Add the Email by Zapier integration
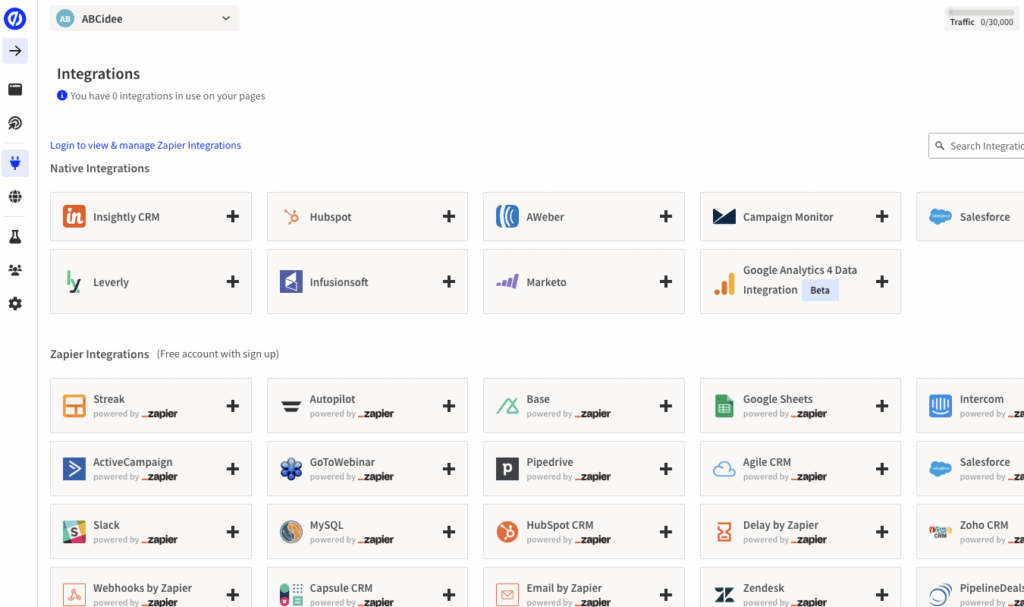 coord(665,595)
